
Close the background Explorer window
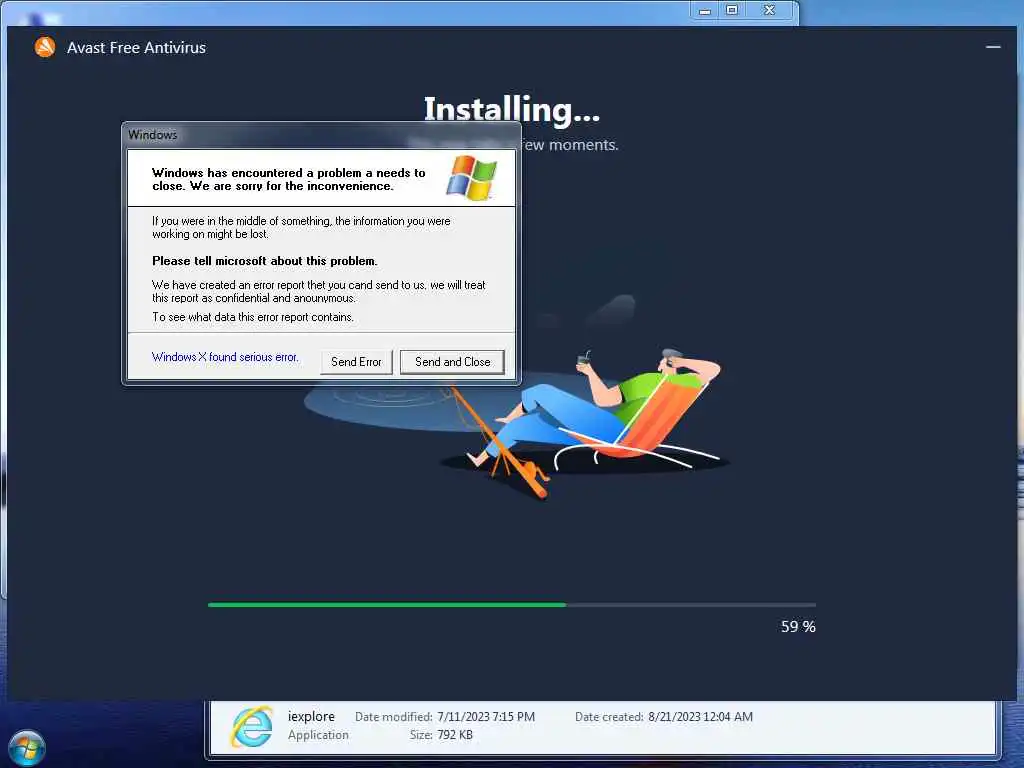(769, 10)
